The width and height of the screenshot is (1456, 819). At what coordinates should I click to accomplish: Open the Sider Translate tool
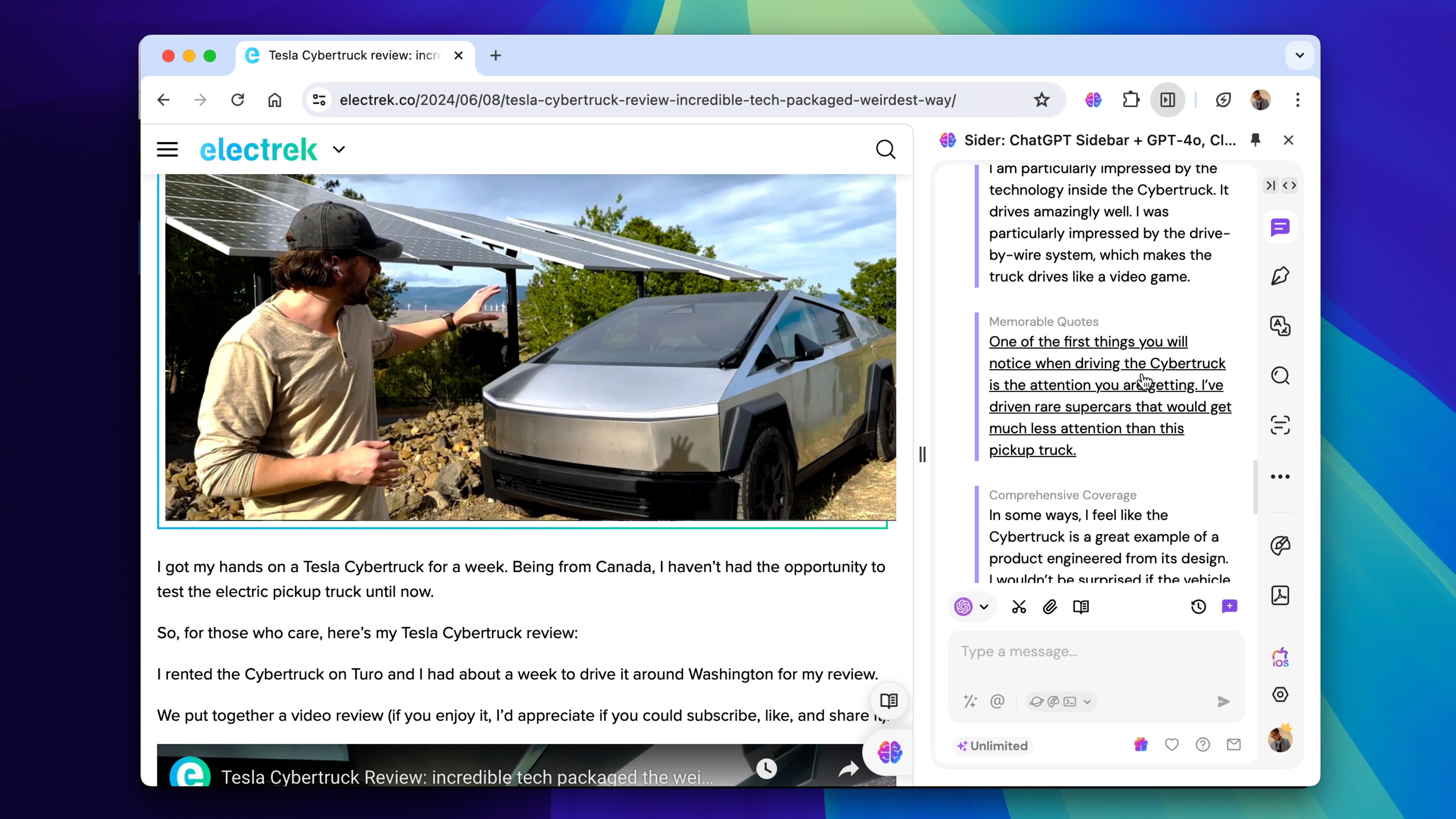(x=1280, y=326)
